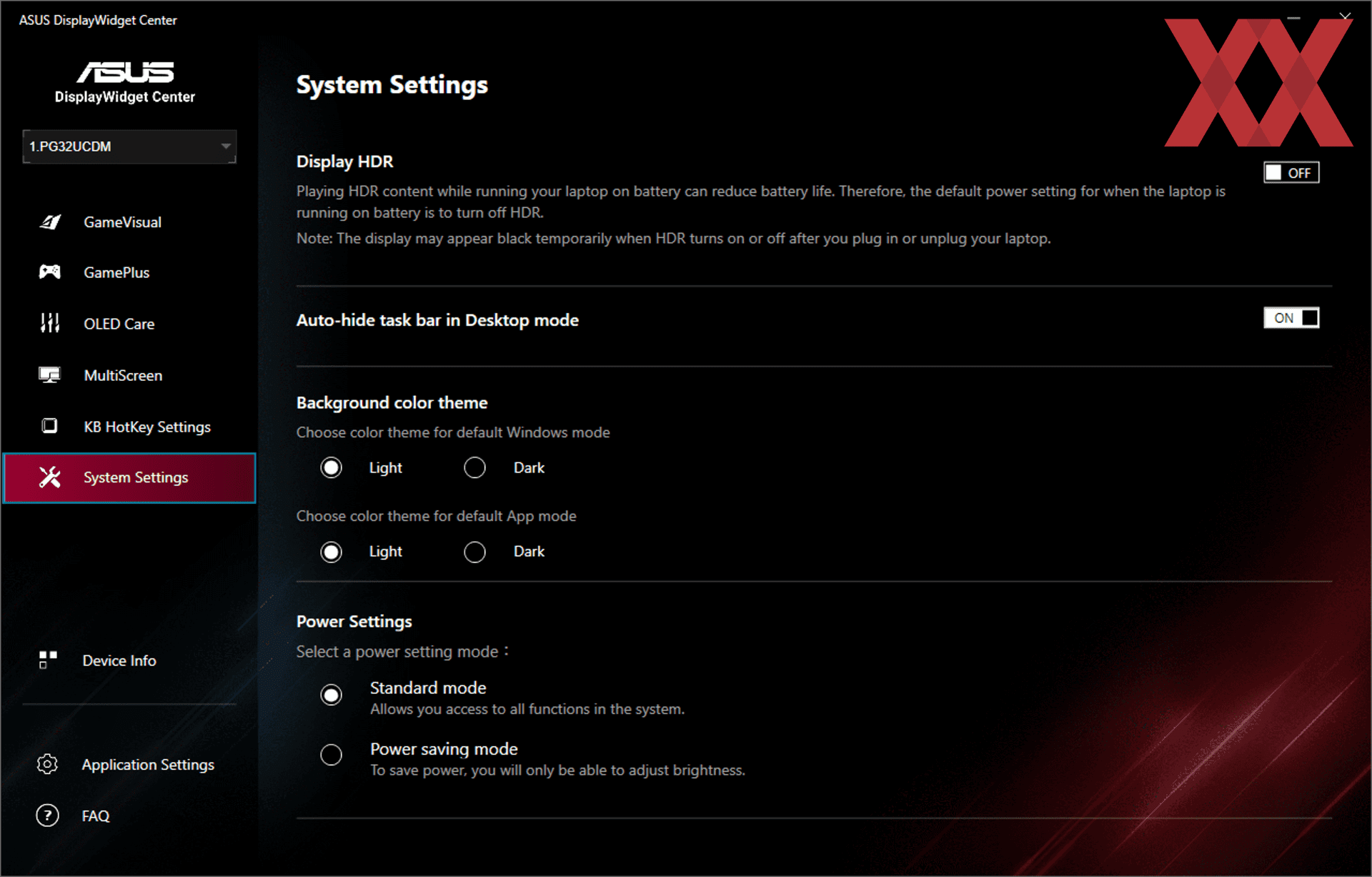Turn off Auto-hide task bar switch
Screen dimensions: 1372x877
coord(1291,317)
